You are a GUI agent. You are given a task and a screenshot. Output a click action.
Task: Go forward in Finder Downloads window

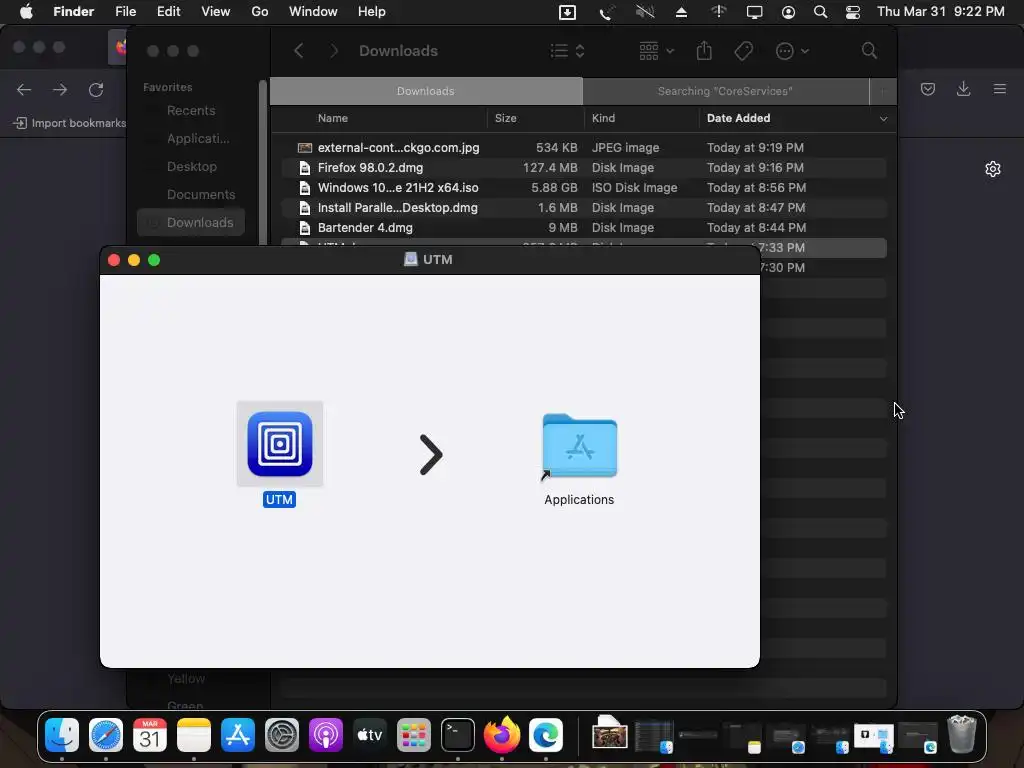[334, 50]
